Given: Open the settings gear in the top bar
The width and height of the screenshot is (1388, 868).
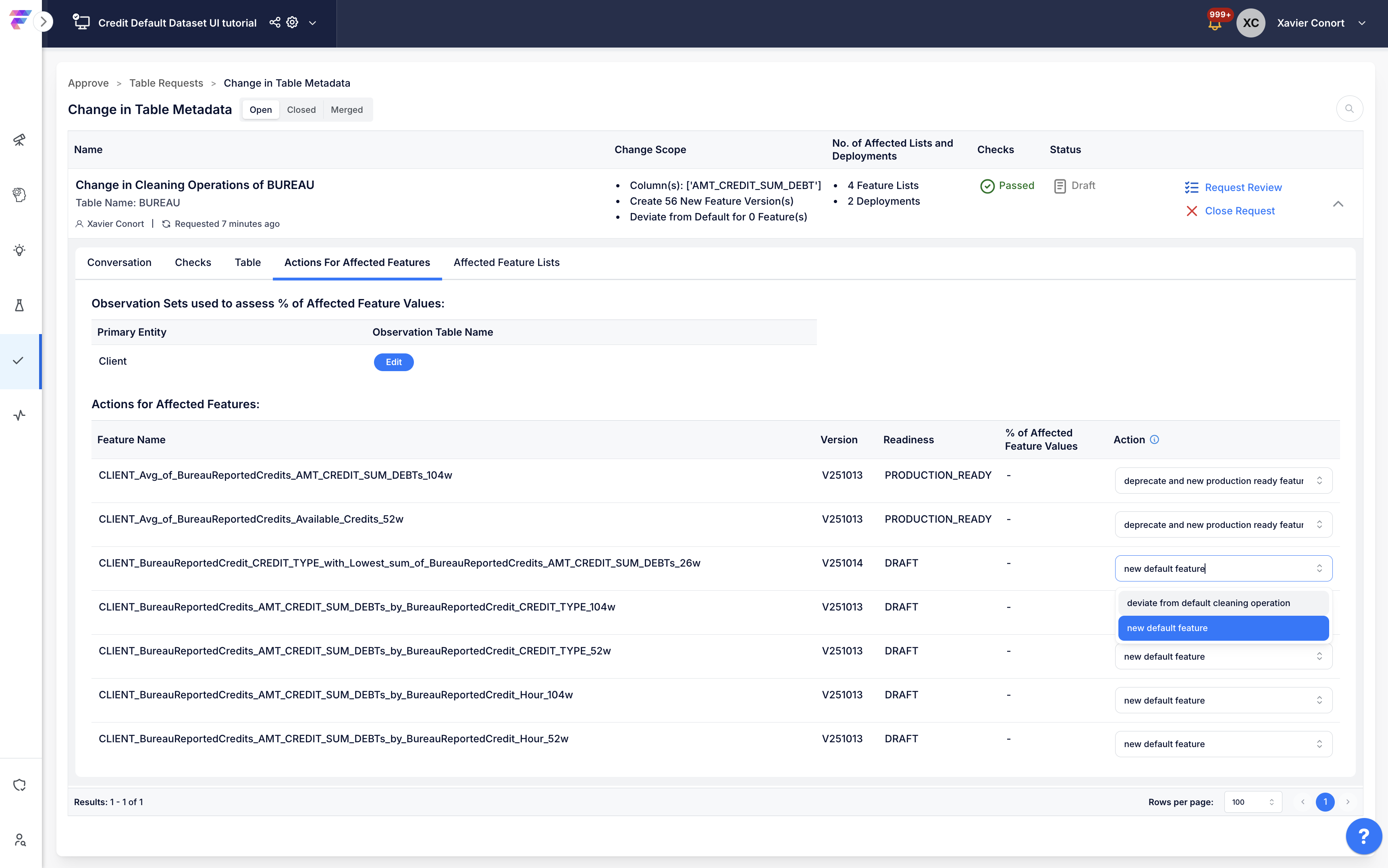Looking at the screenshot, I should (292, 23).
